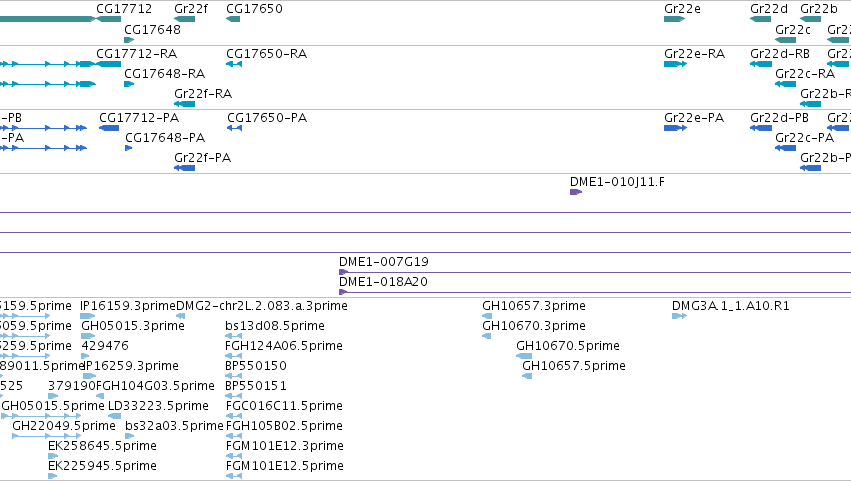Click the Gr22d gene label
Screen dimensions: 851x481
click(769, 9)
